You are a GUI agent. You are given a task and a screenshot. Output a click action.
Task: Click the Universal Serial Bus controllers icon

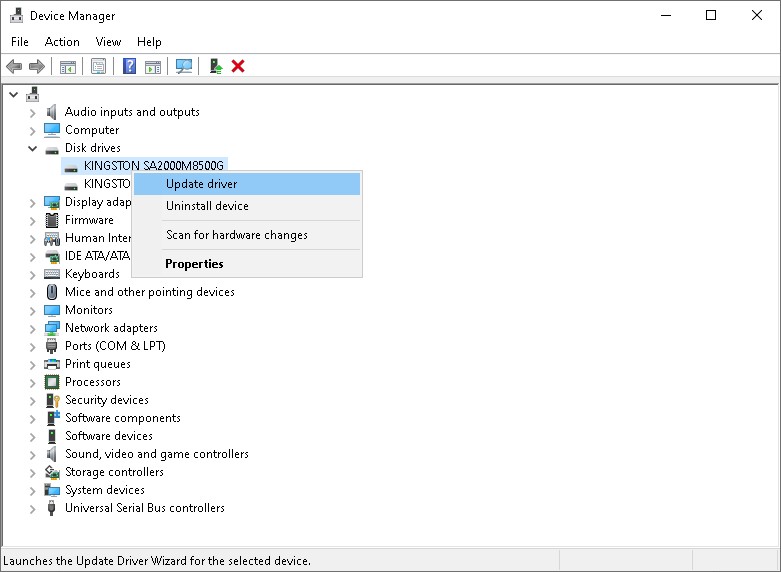pyautogui.click(x=51, y=508)
